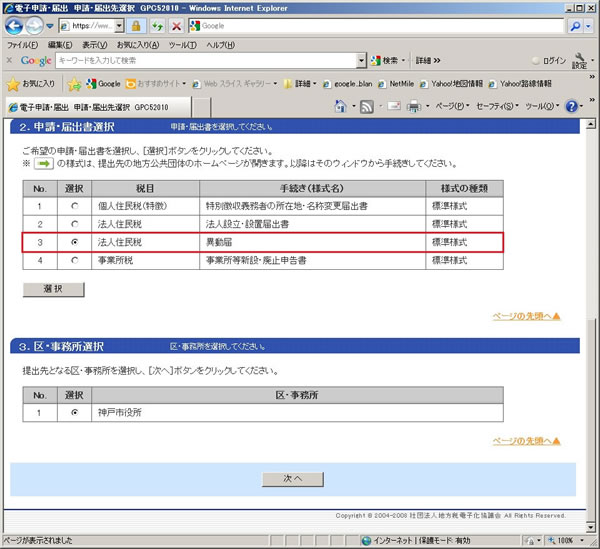Select radio for 異動届 row
Image resolution: width=600 pixels, height=549 pixels.
click(75, 242)
